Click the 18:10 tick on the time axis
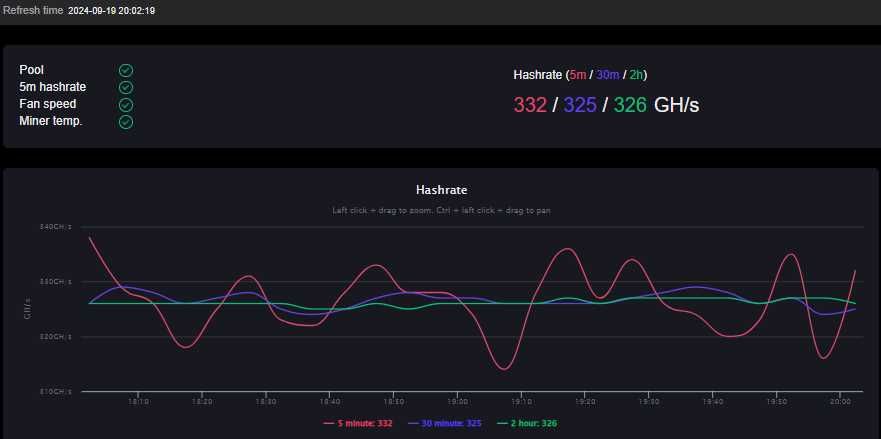This screenshot has height=439, width=881. tap(138, 402)
